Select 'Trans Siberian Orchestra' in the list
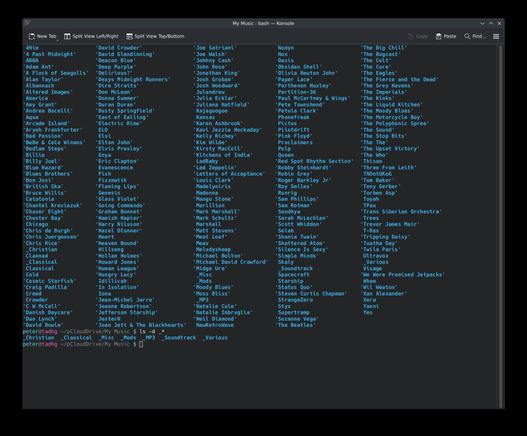The height and width of the screenshot is (436, 527). (401, 212)
